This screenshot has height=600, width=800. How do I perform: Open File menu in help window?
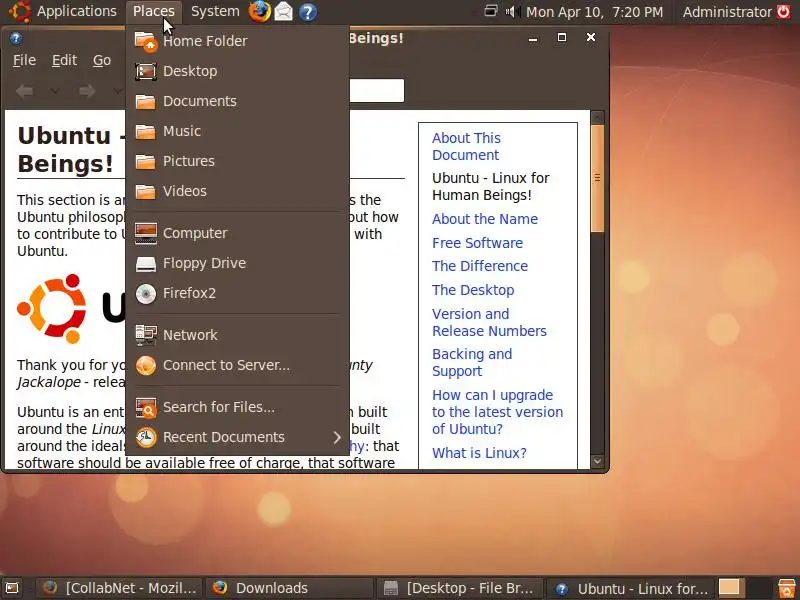click(24, 60)
